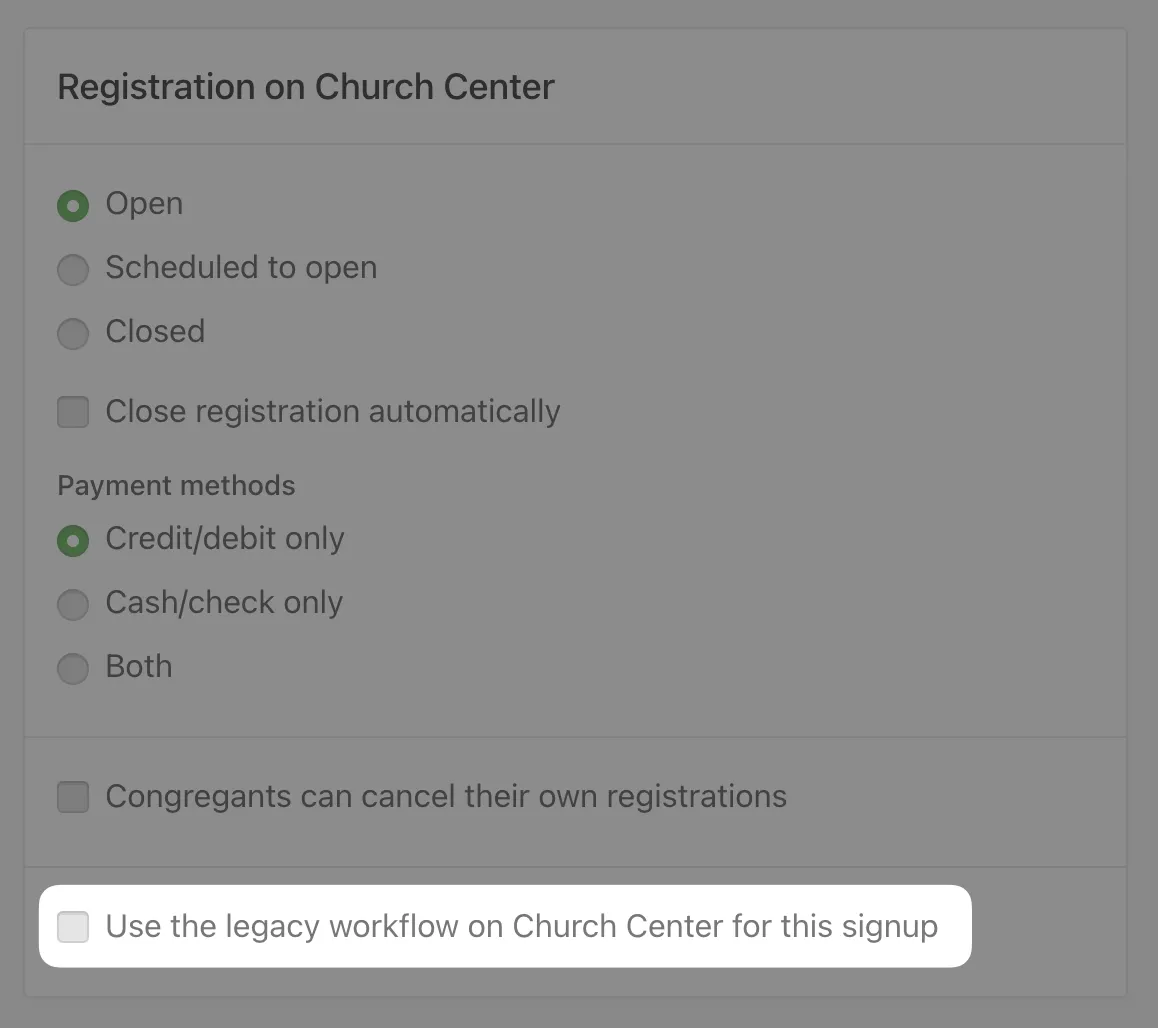Viewport: 1158px width, 1028px height.
Task: Click the "Payment methods" section label
Action: (176, 486)
